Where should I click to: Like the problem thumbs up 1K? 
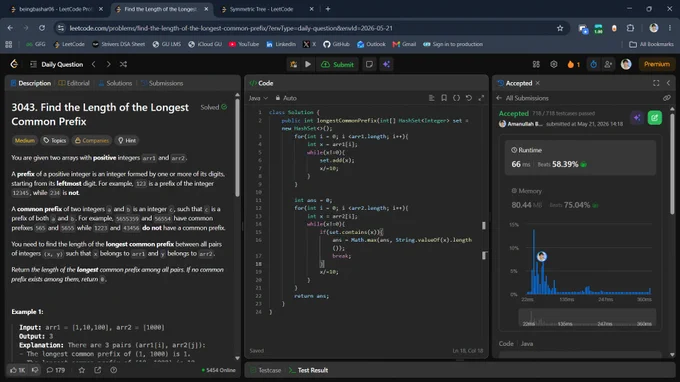[18, 370]
